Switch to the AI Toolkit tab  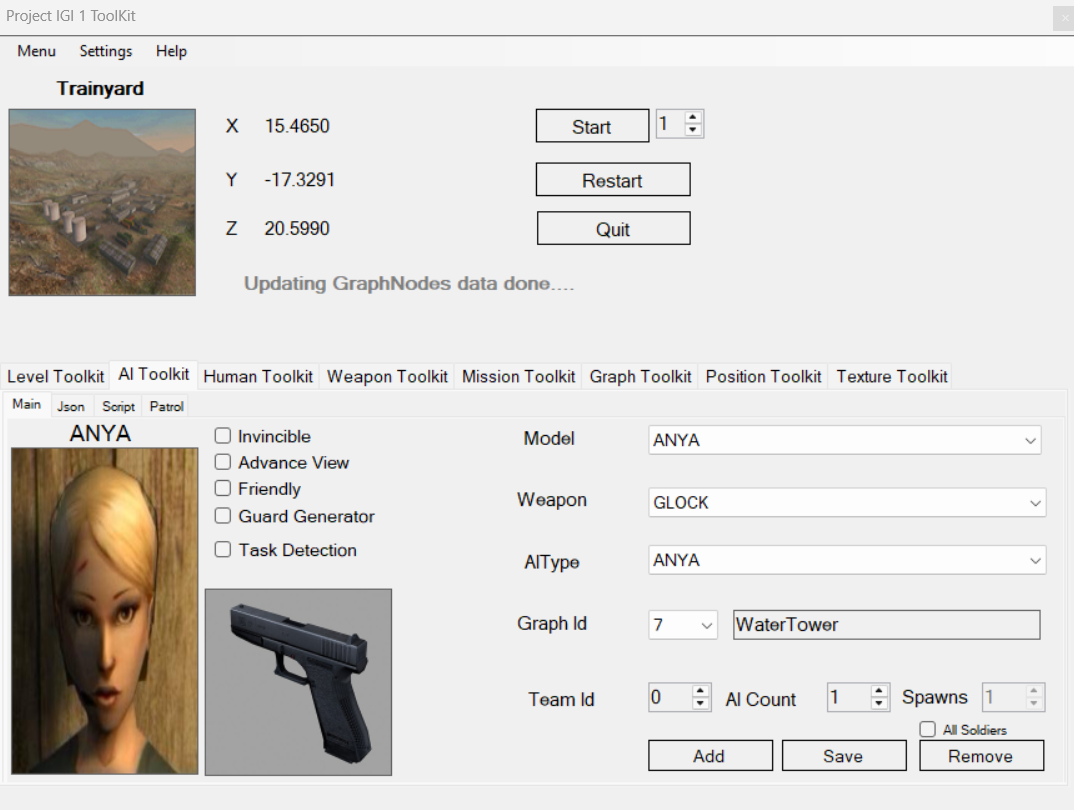click(153, 375)
